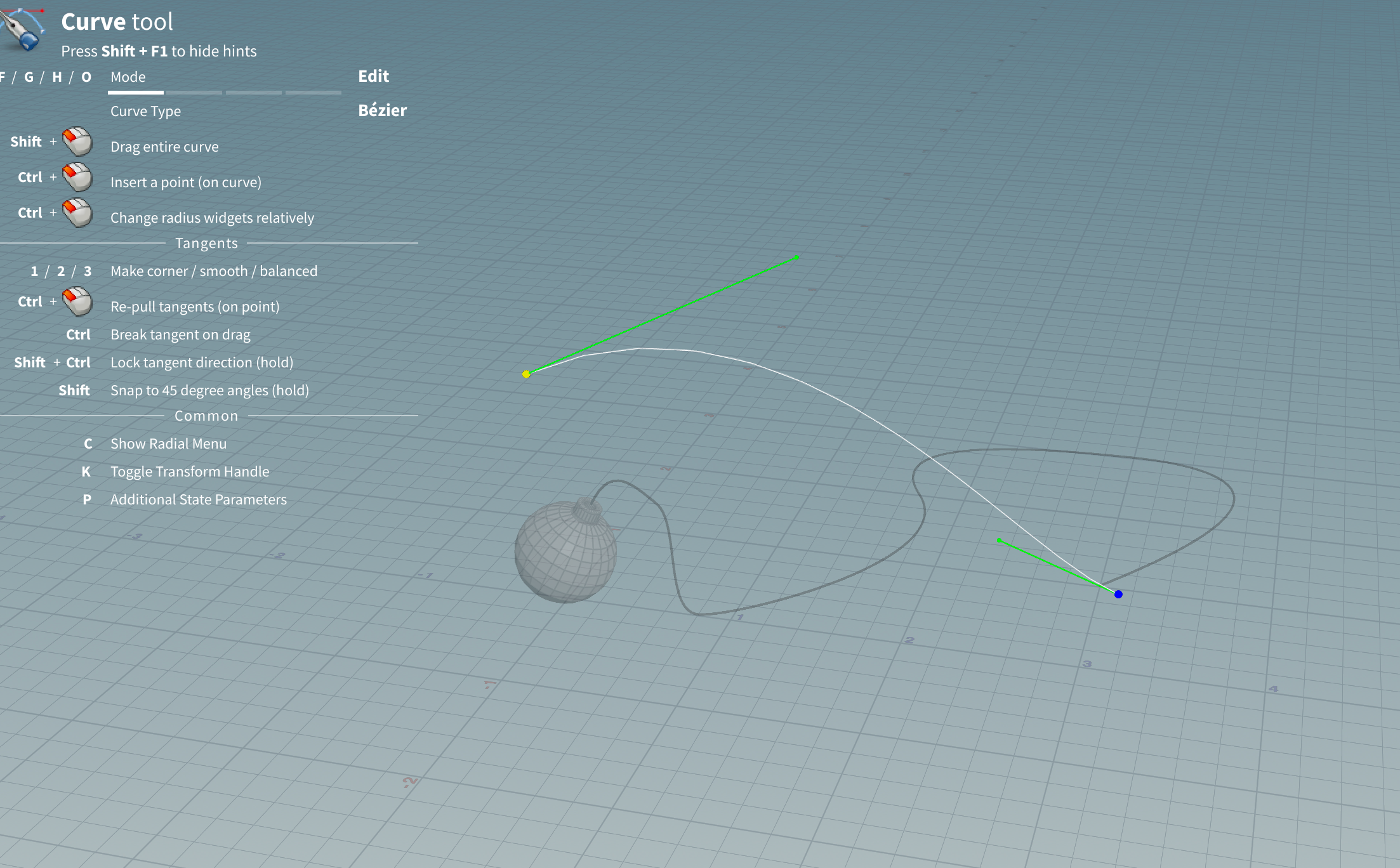This screenshot has height=868, width=1400.
Task: Click the Edit mode value
Action: point(373,76)
